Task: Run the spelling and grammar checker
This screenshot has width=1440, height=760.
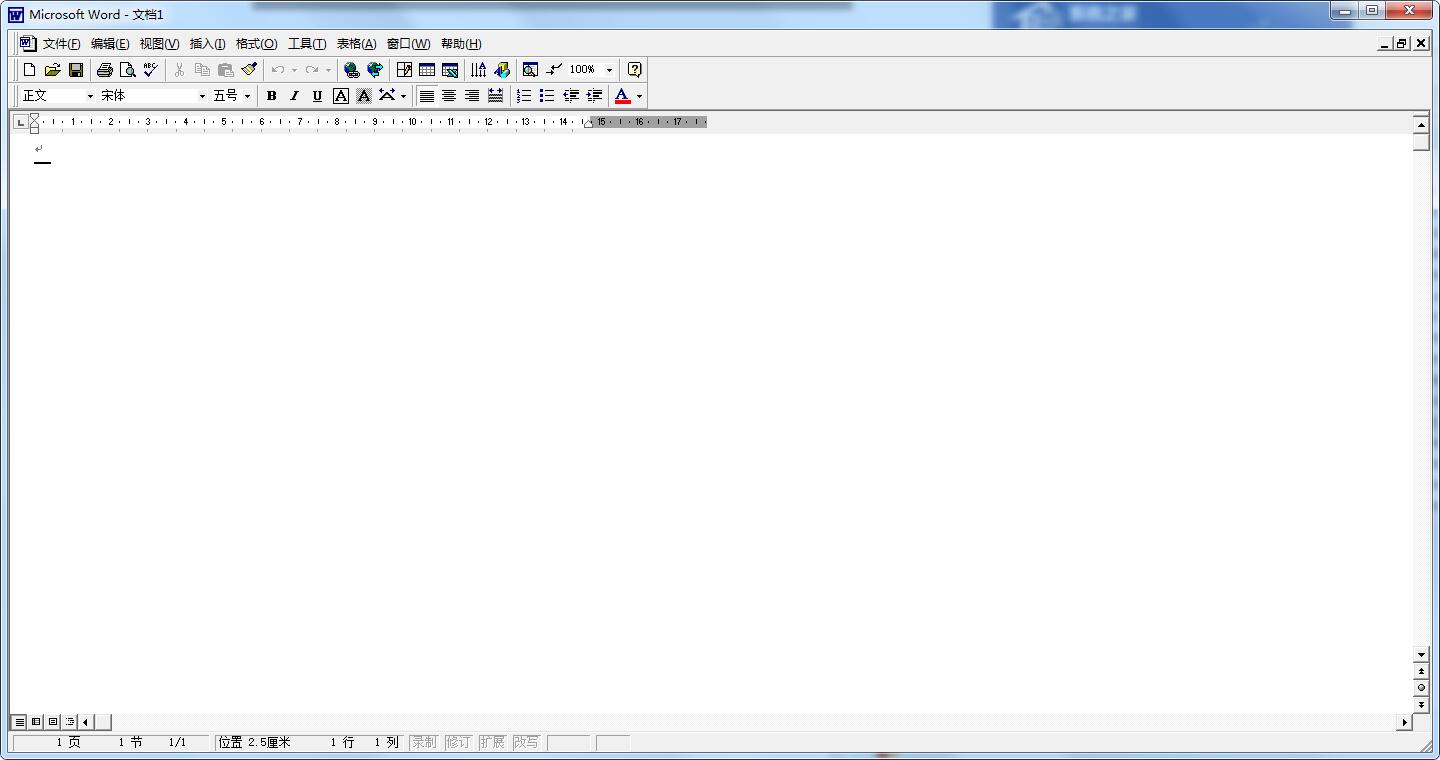Action: (149, 69)
